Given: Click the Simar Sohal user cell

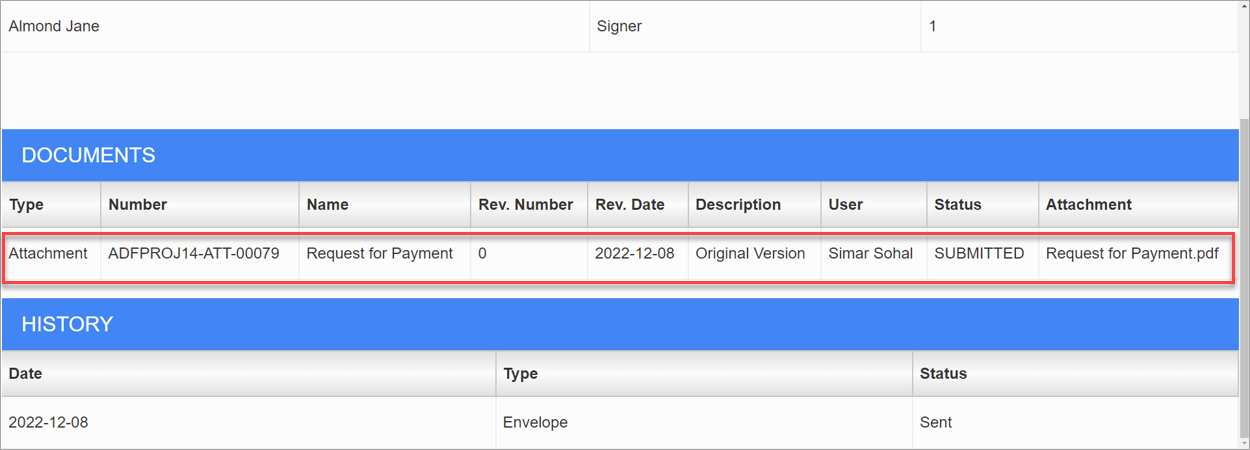Looking at the screenshot, I should (x=871, y=254).
